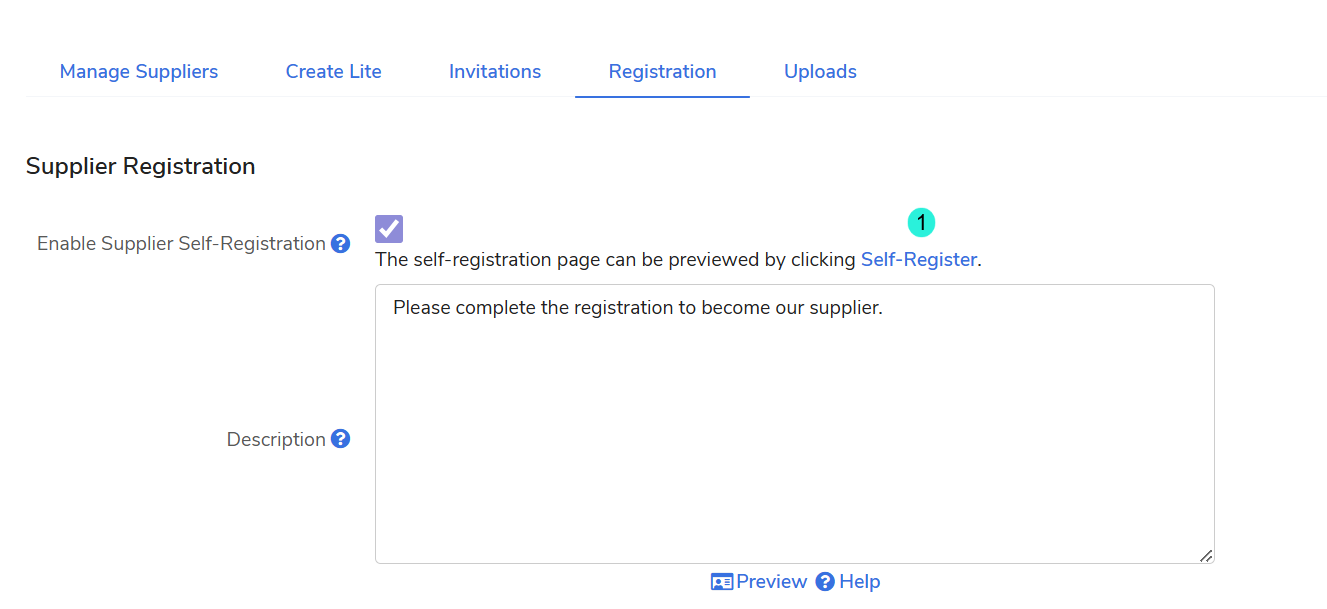Open the Help link below description
The image size is (1327, 609).
(x=859, y=582)
